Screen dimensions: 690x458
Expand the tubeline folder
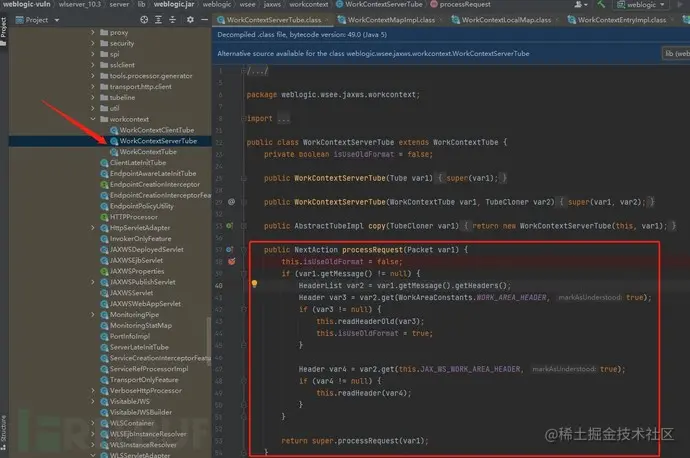coord(92,97)
